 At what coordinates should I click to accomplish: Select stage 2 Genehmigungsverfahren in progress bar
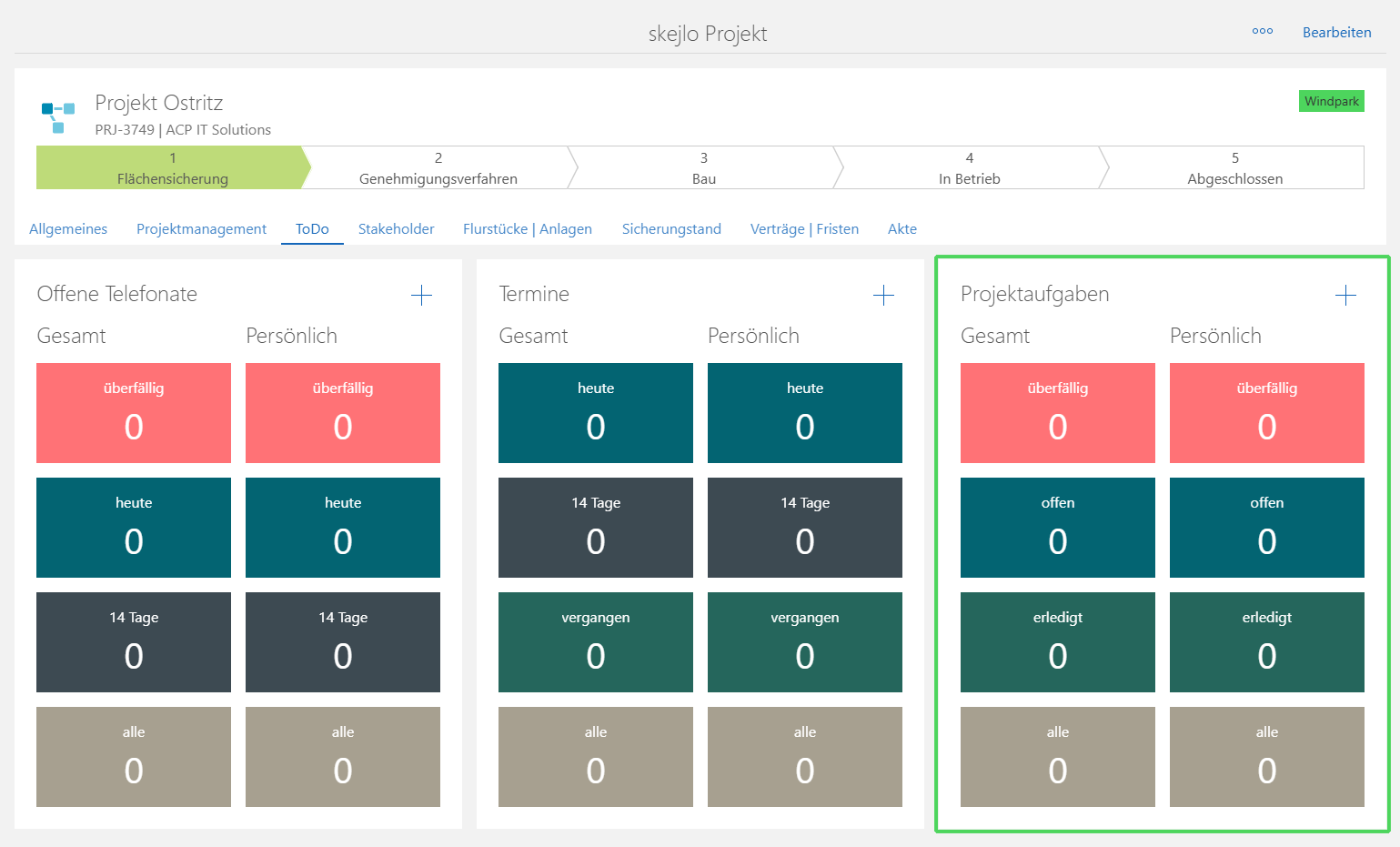point(438,168)
